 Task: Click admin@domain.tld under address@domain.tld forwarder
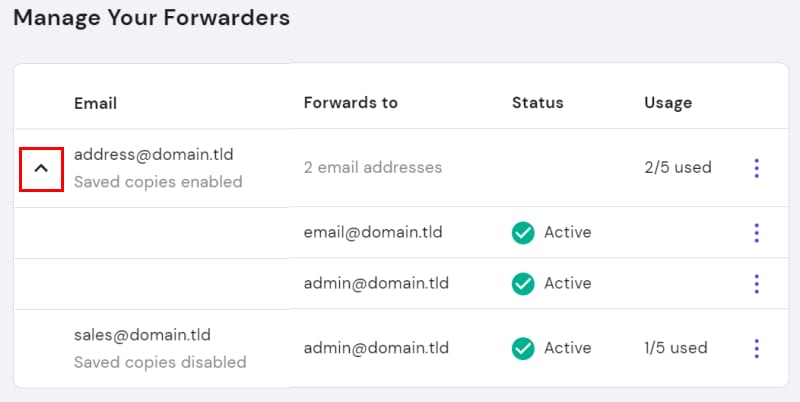[x=376, y=283]
